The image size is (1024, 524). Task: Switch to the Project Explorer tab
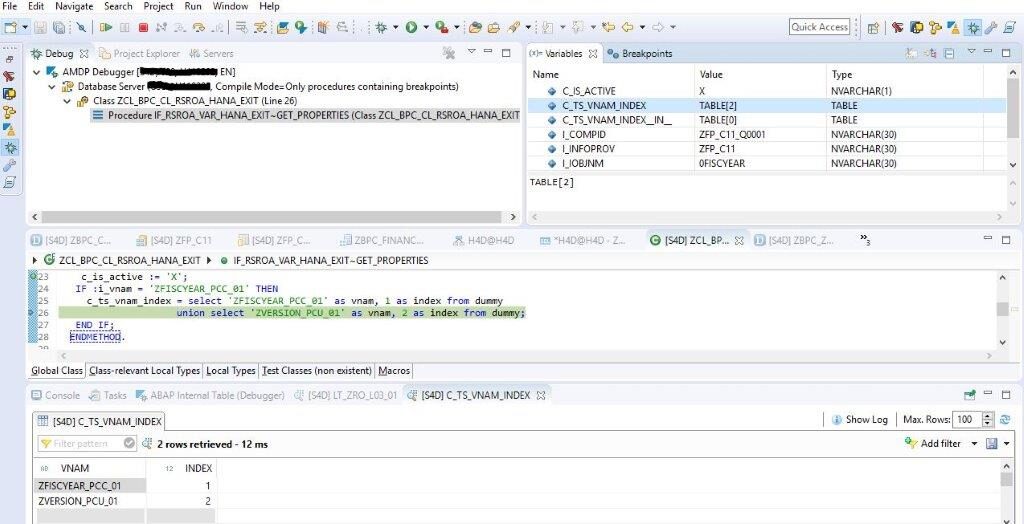tap(146, 53)
